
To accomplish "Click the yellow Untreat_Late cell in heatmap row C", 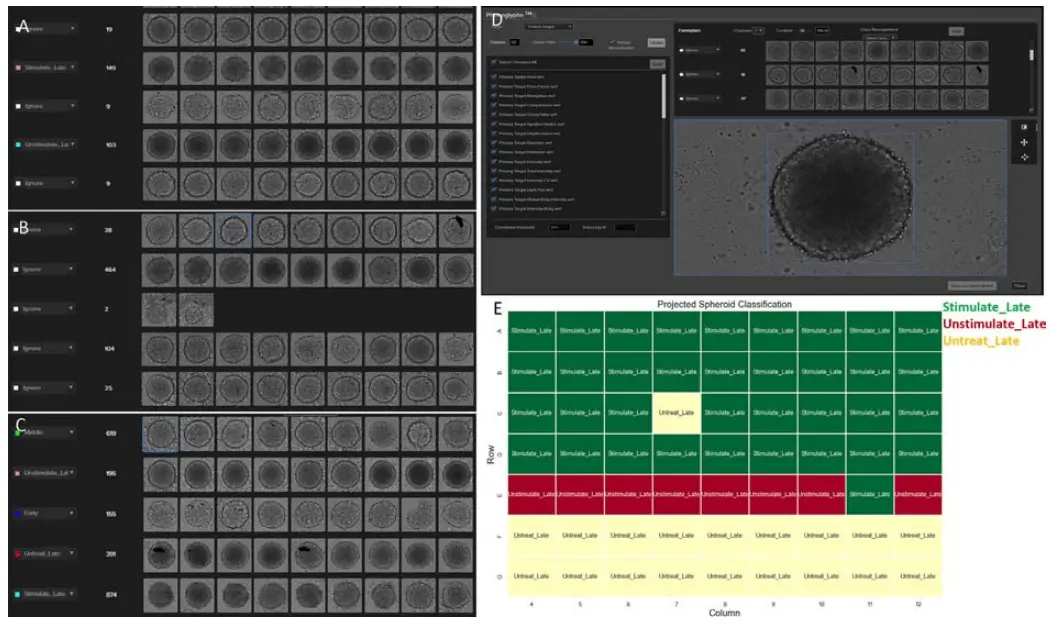I will [676, 413].
